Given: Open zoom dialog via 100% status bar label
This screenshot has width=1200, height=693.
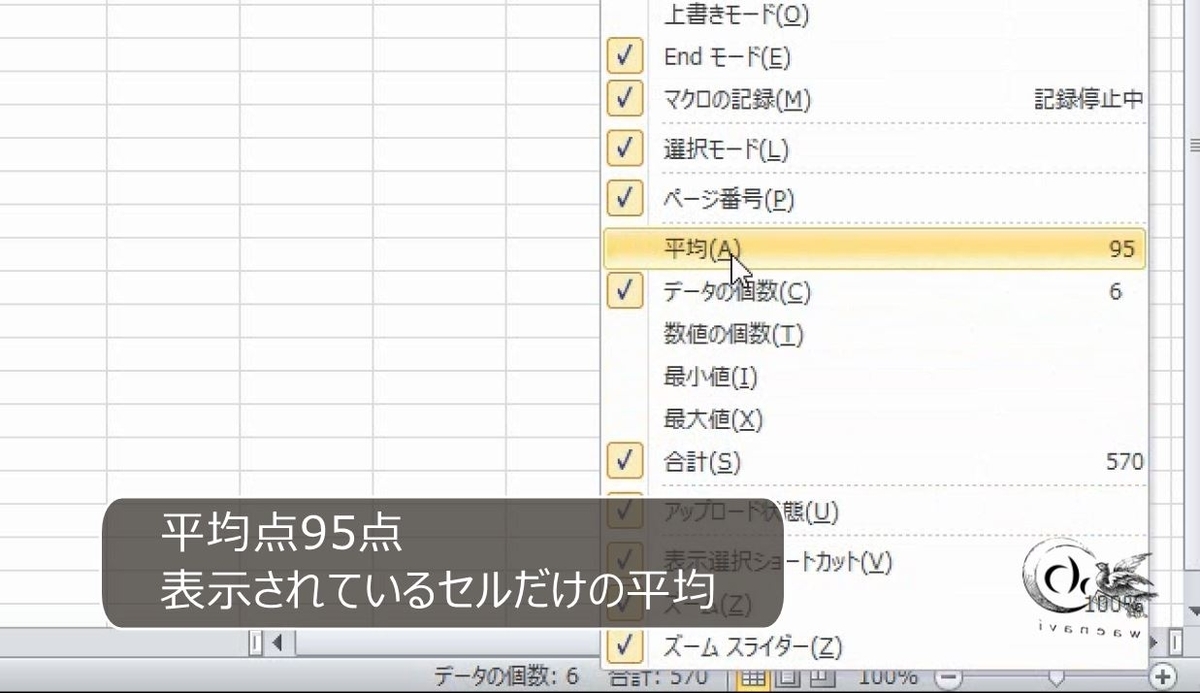Looking at the screenshot, I should tap(888, 677).
